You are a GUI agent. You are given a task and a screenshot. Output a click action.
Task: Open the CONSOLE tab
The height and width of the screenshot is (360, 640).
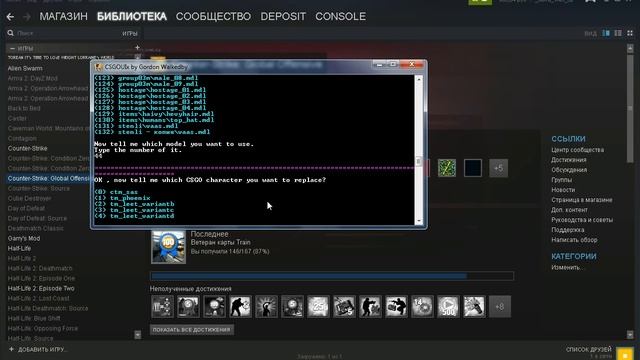tap(340, 16)
